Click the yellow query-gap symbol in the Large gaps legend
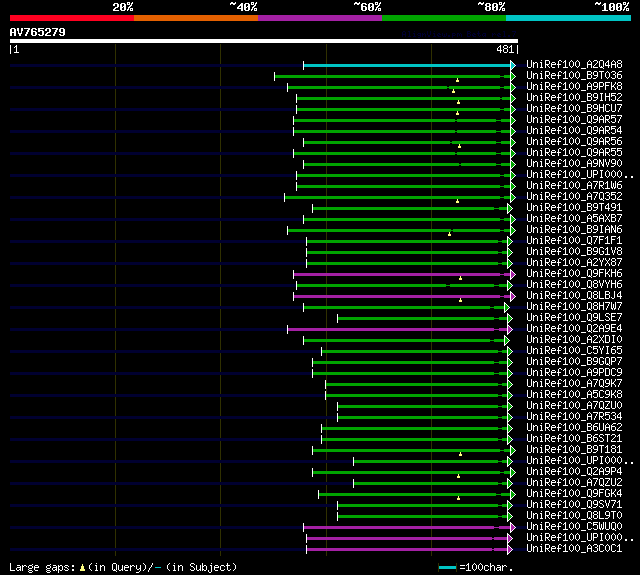Viewport: 640px width, 575px height. tap(82, 568)
